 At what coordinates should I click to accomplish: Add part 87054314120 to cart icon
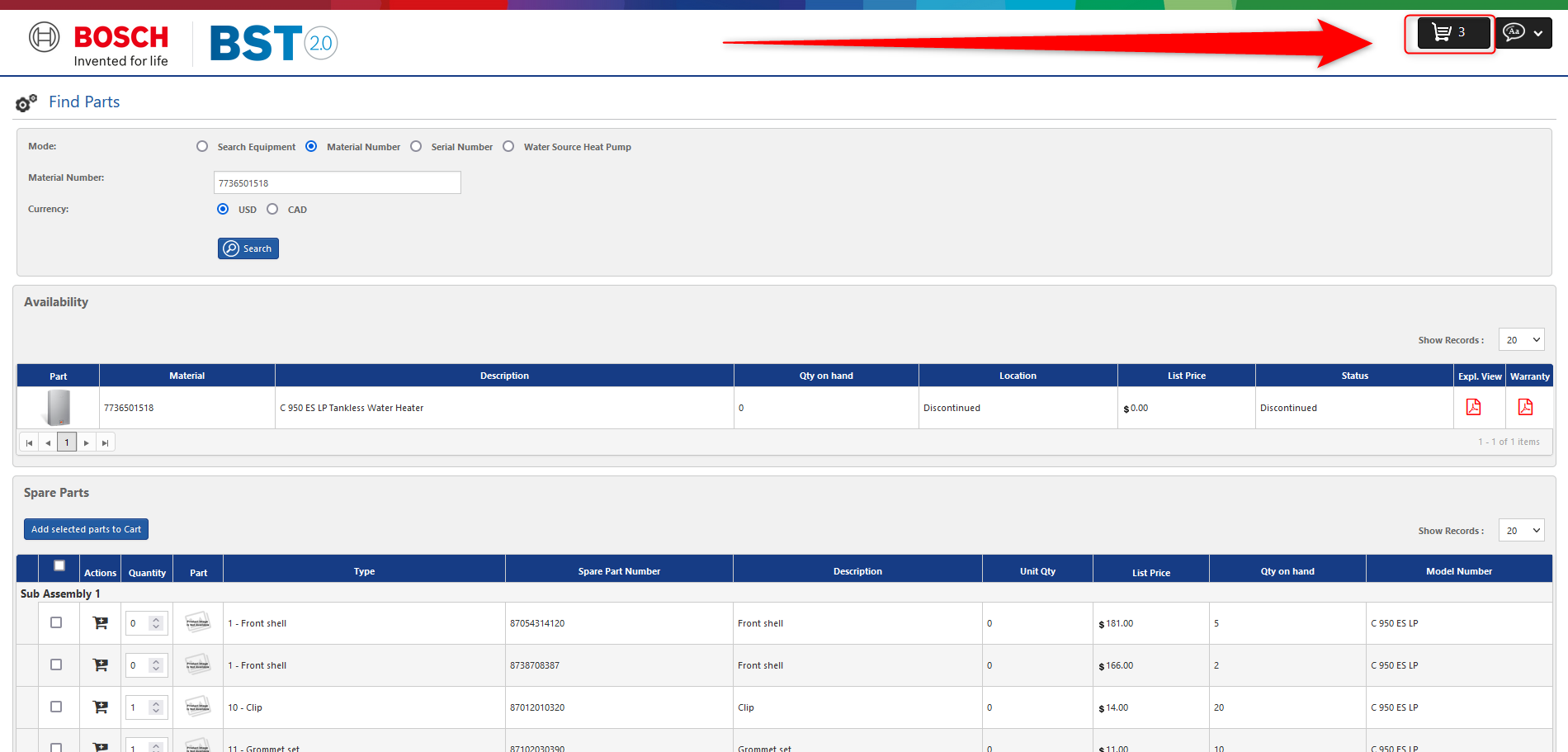tap(101, 623)
